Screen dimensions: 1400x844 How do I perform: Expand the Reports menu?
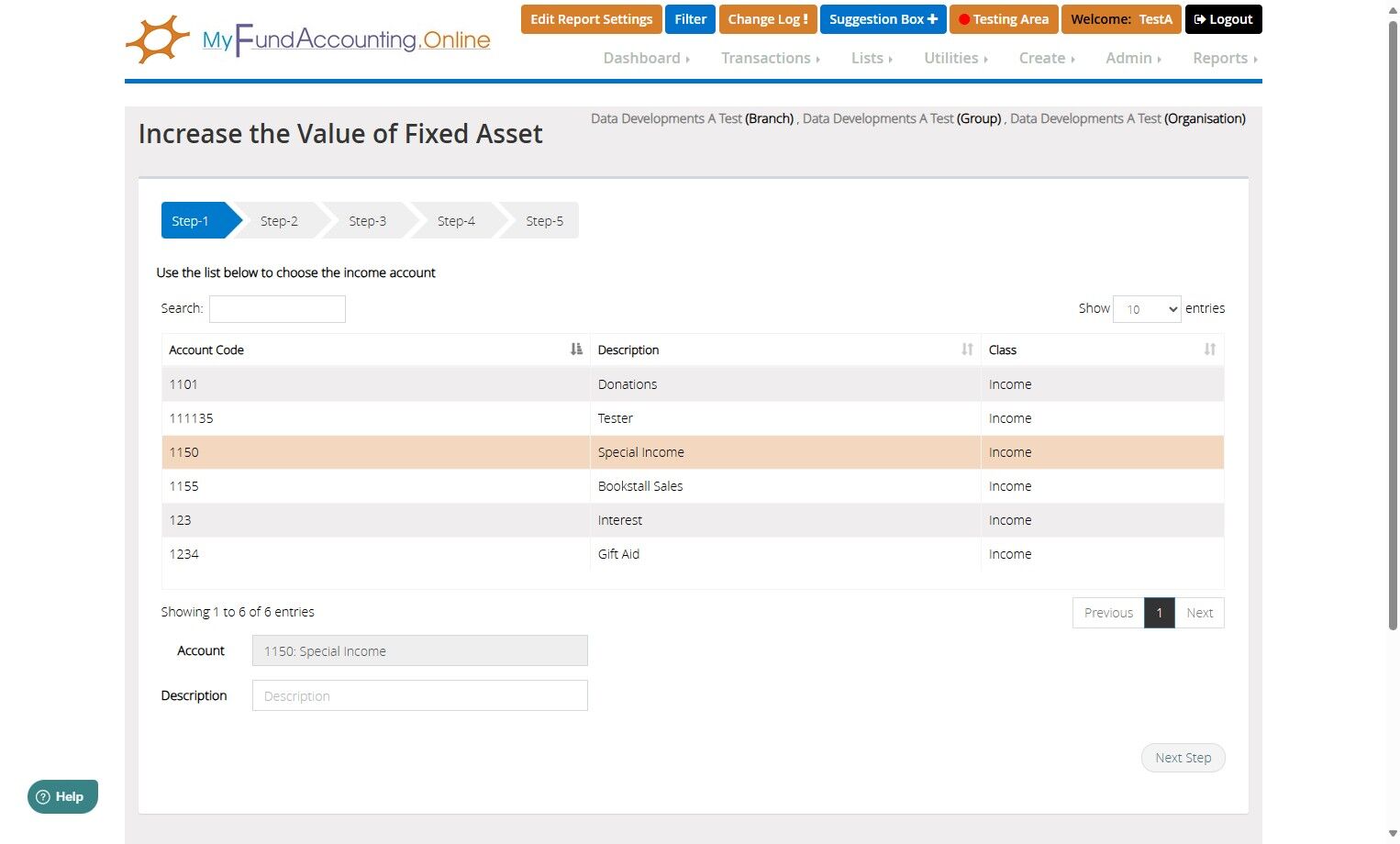pos(1224,58)
